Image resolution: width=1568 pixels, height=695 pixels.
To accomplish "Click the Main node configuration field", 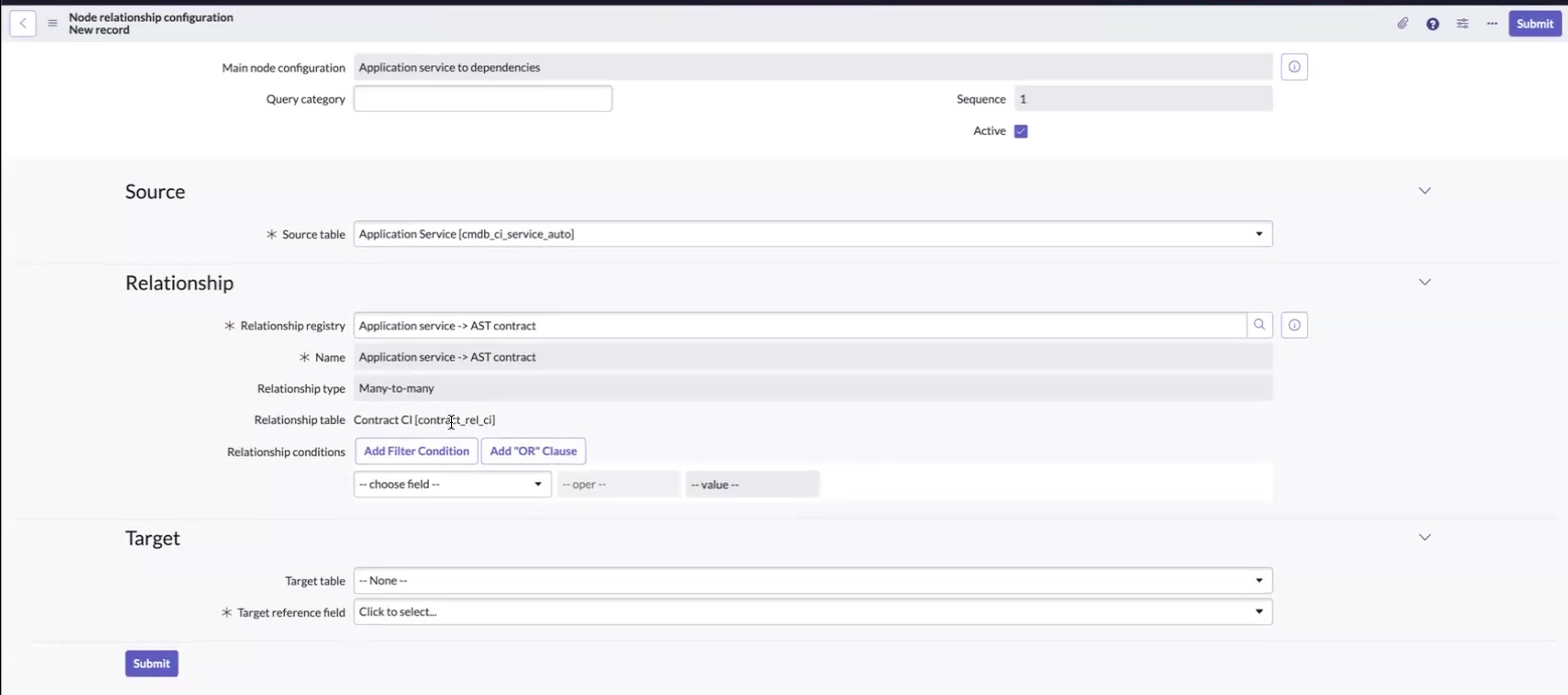I will 813,67.
